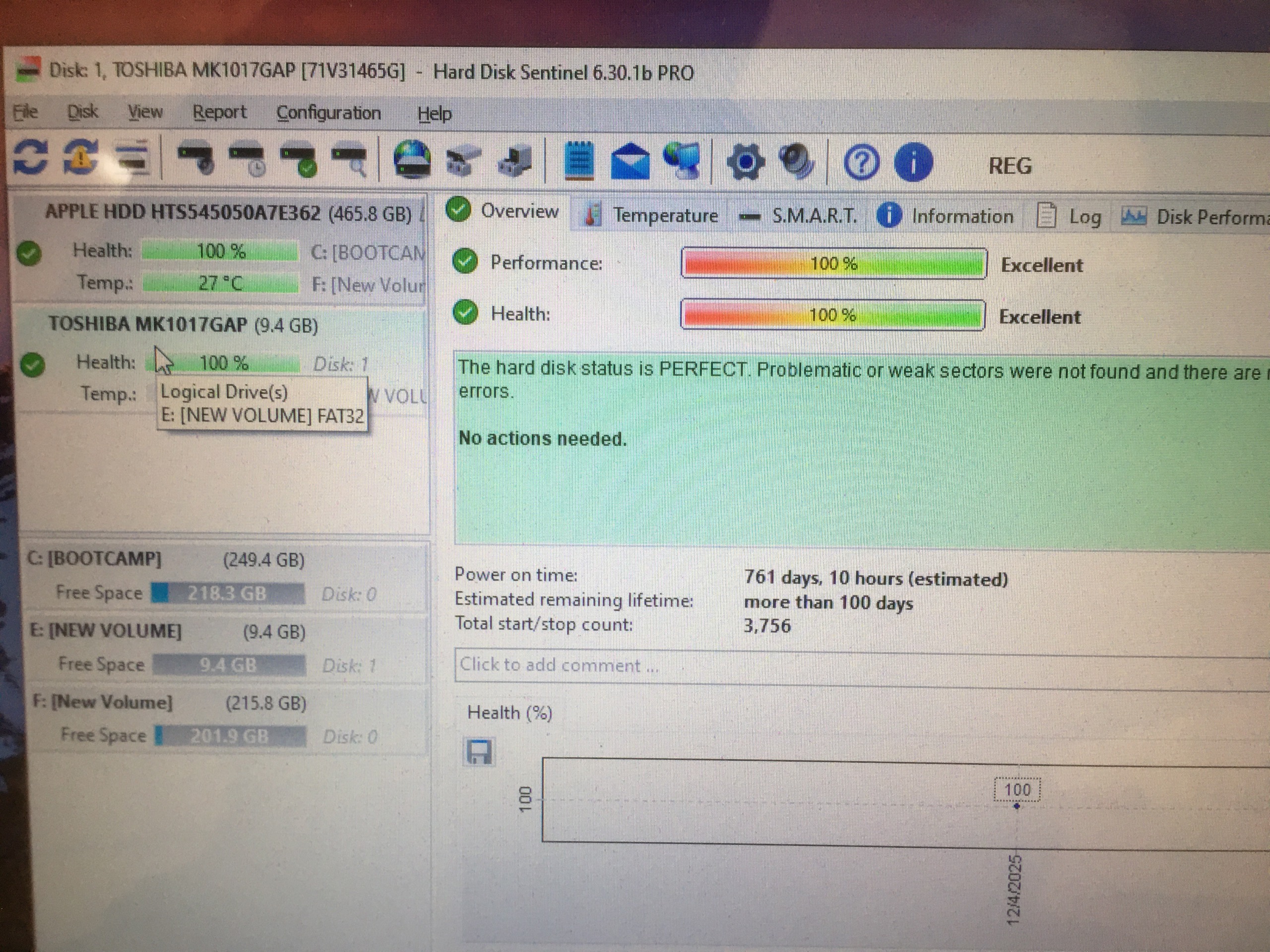Open the Configuration menu
The image size is (1270, 952).
[328, 113]
